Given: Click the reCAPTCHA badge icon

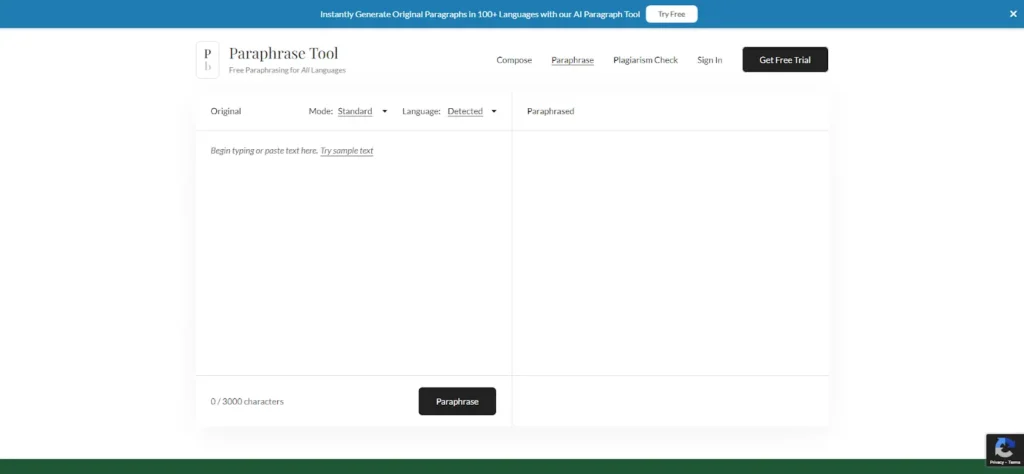Looking at the screenshot, I should [x=1004, y=447].
